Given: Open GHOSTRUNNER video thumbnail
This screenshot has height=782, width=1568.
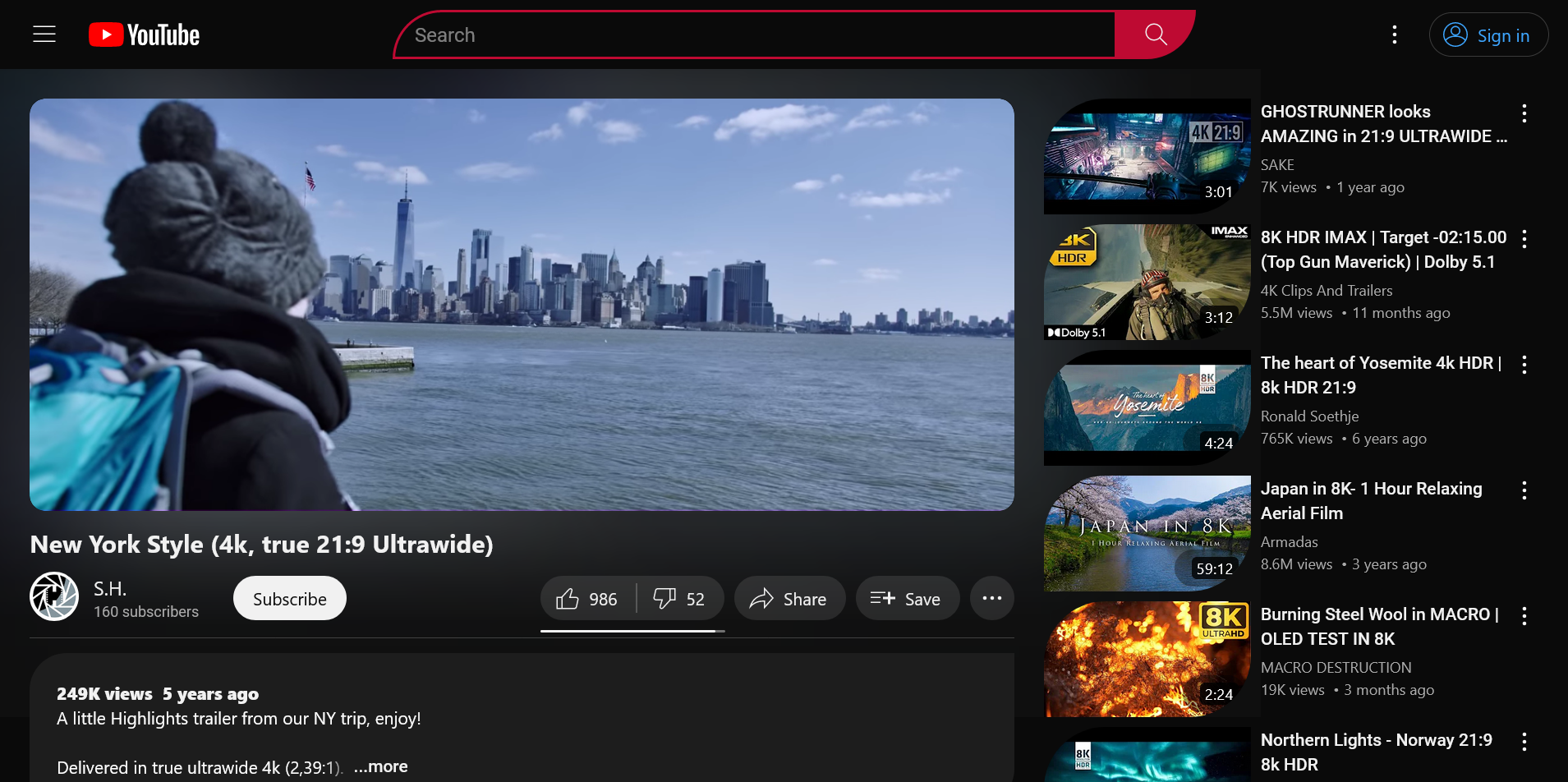Looking at the screenshot, I should pos(1147,157).
